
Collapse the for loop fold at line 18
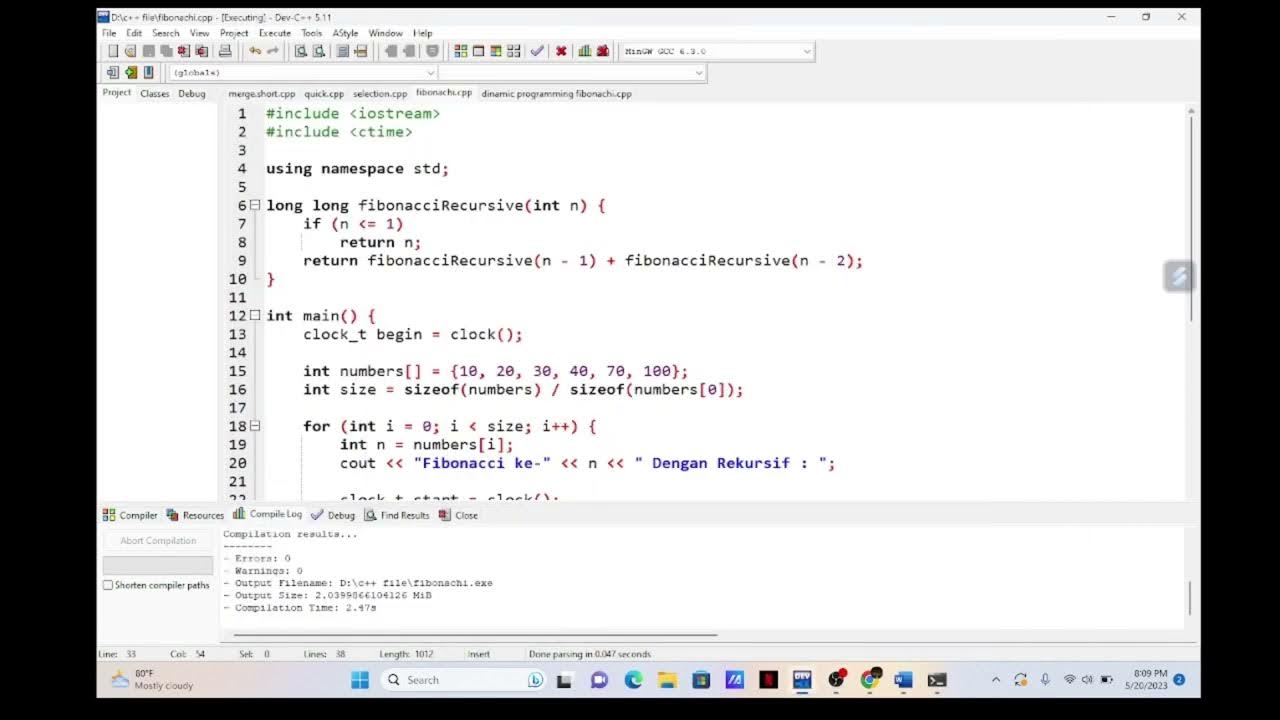[x=255, y=426]
